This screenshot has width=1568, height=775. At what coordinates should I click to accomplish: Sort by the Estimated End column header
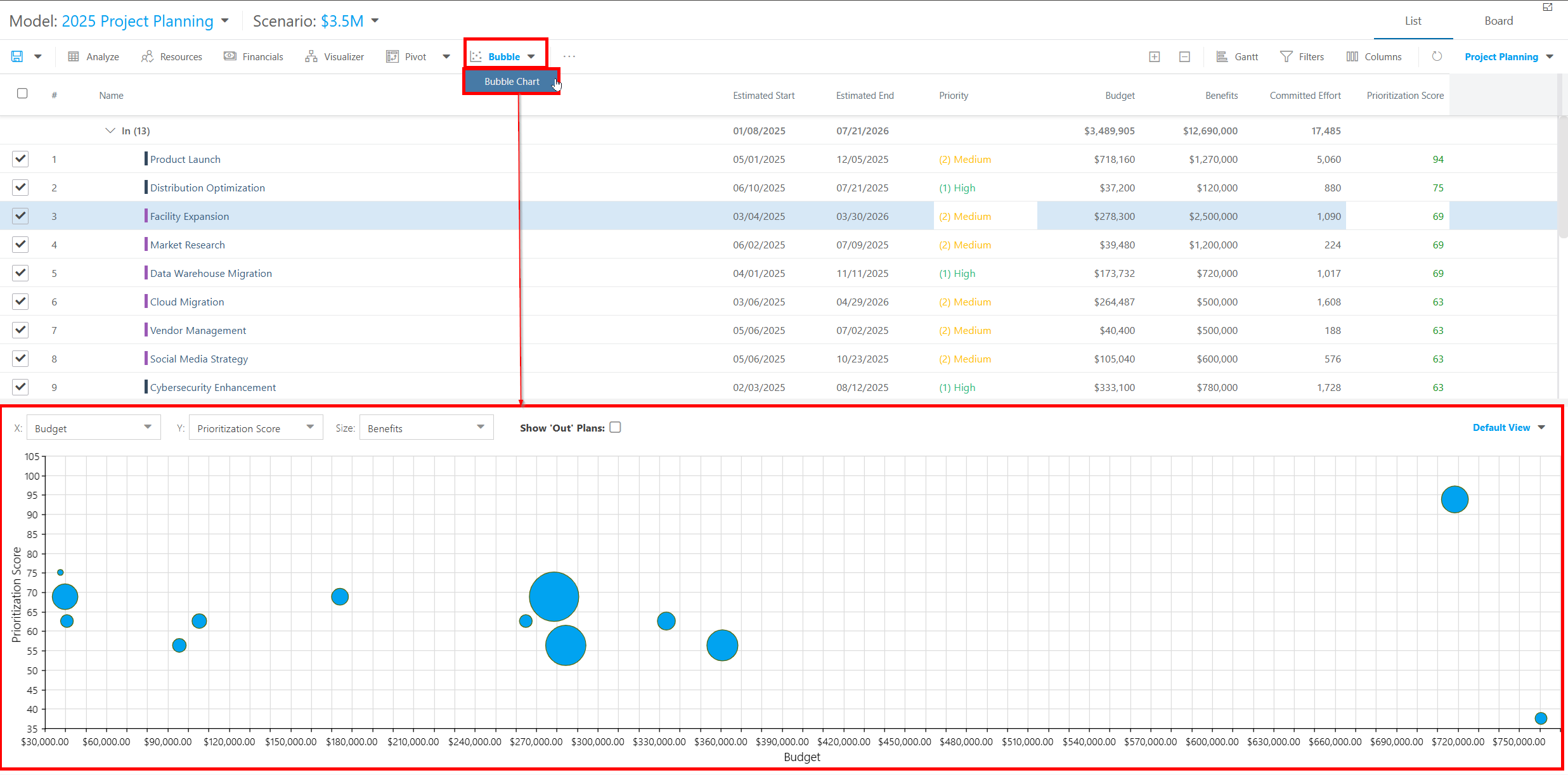[x=865, y=96]
